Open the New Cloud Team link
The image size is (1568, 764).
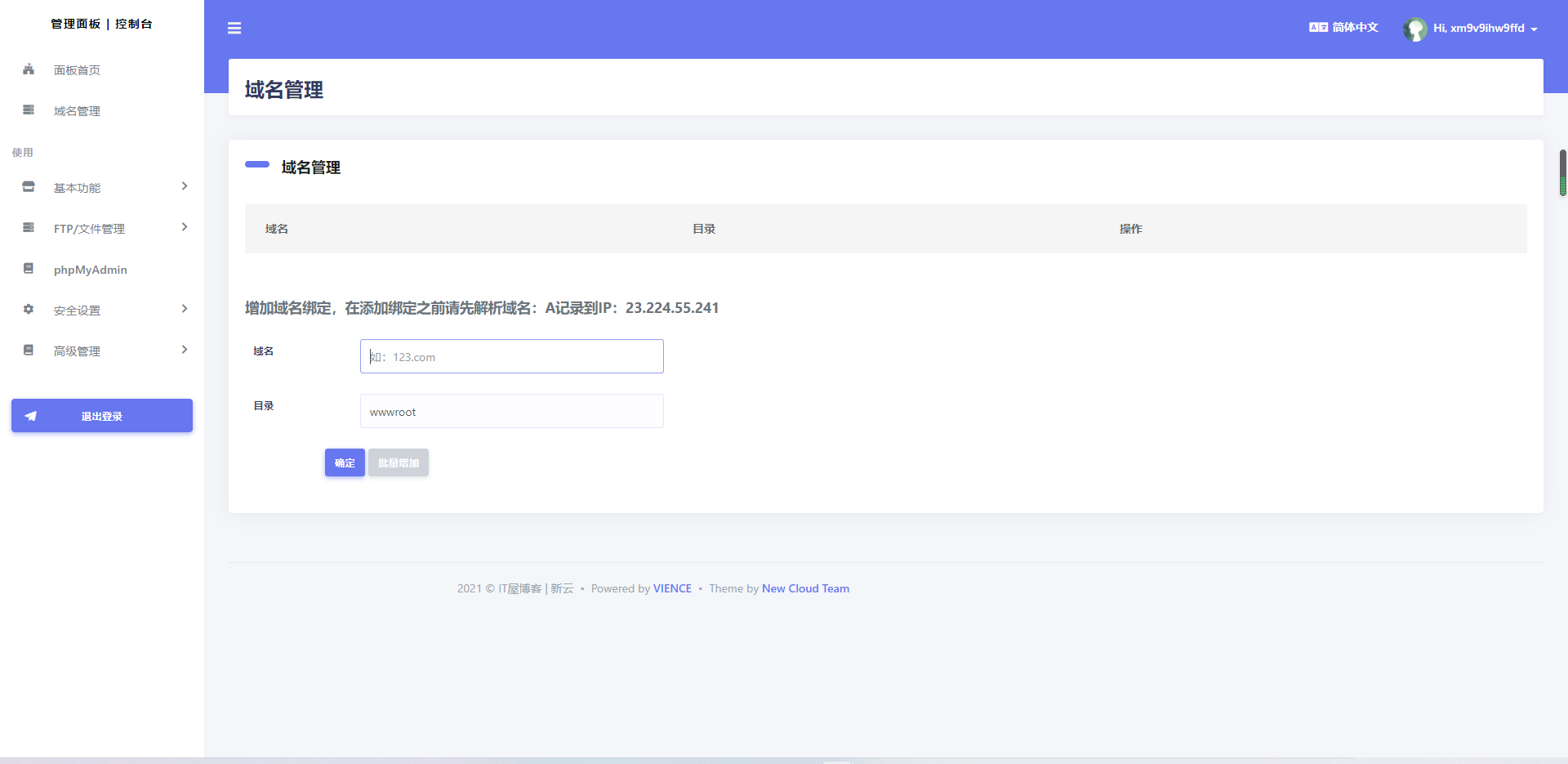[x=805, y=588]
